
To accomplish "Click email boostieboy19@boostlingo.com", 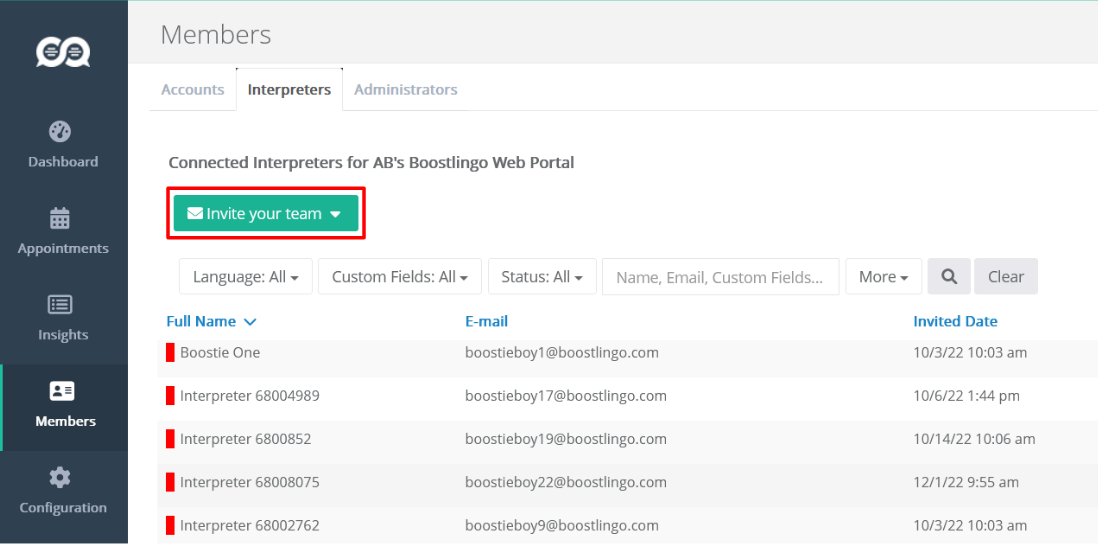I will coord(566,439).
